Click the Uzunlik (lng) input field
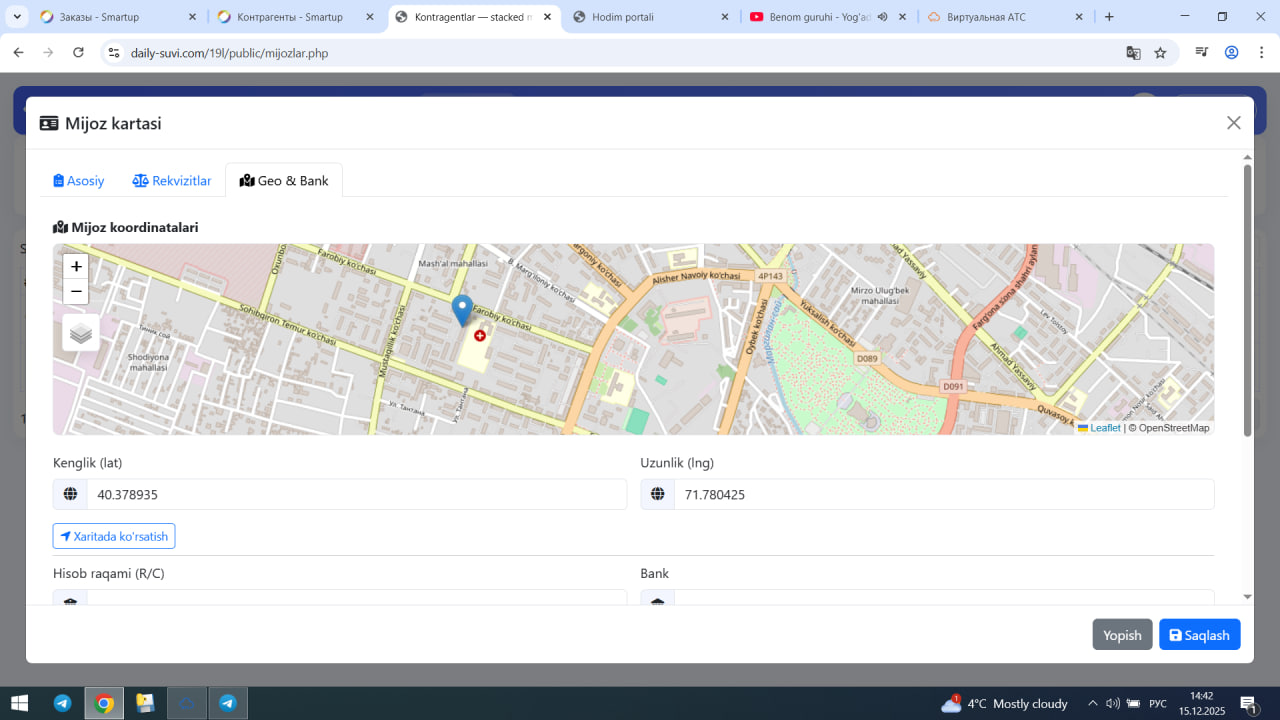Viewport: 1280px width, 720px height. [x=943, y=494]
